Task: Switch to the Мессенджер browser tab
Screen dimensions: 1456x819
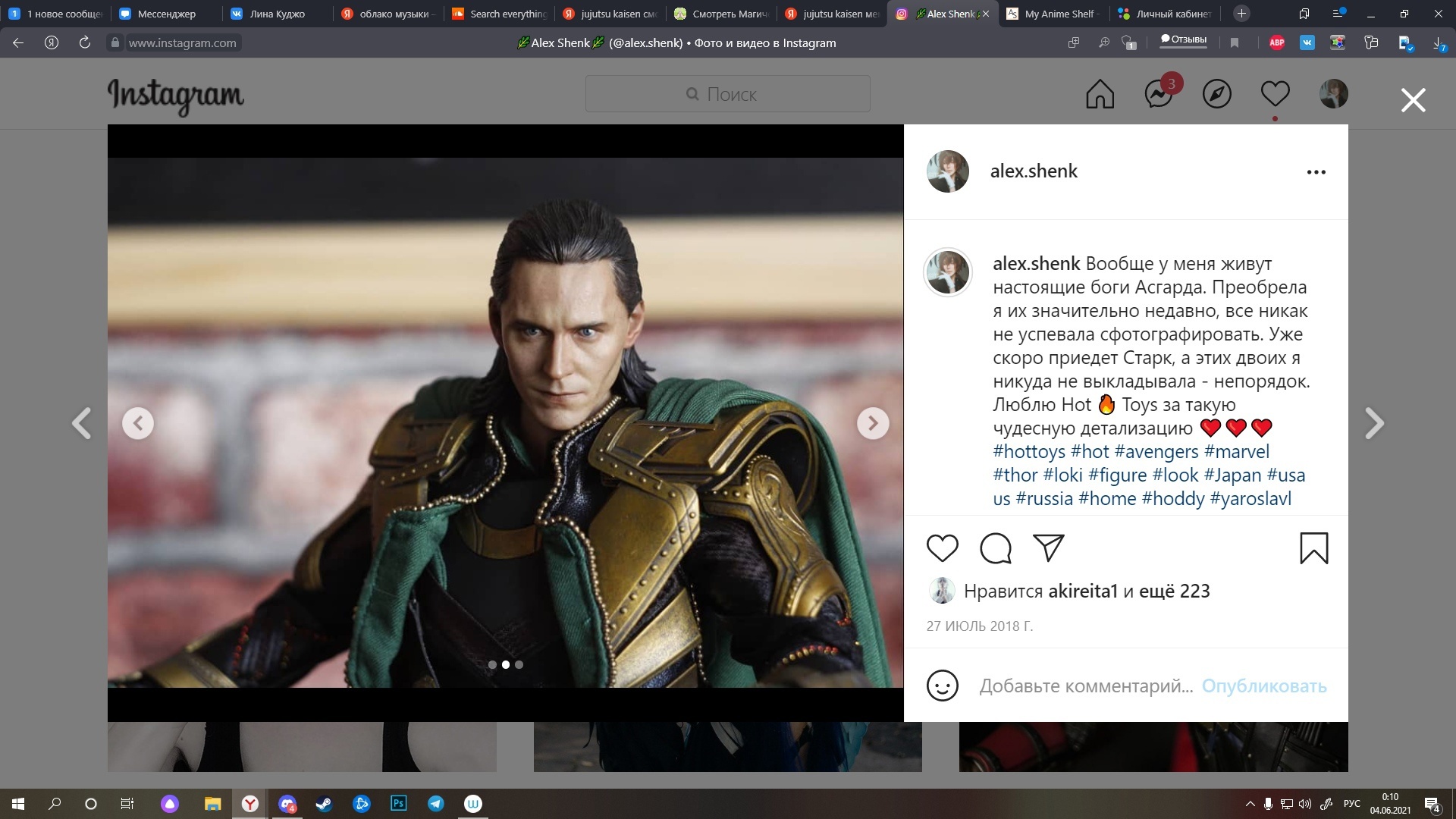Action: click(x=167, y=14)
